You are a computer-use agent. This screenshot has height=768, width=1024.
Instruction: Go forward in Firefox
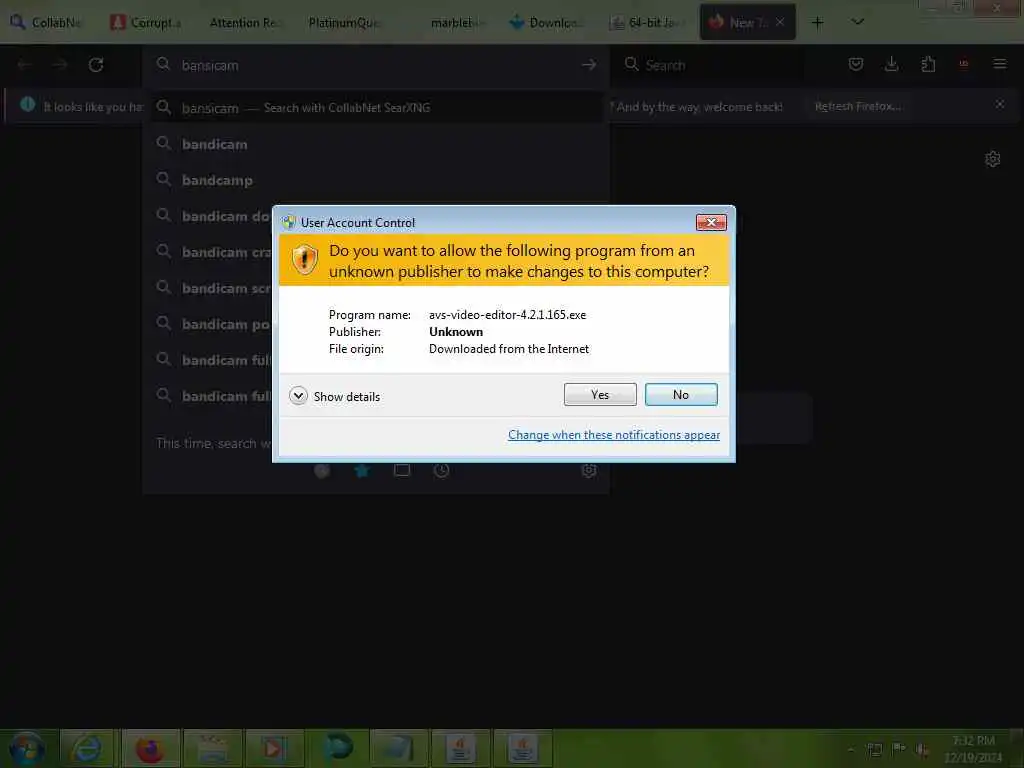click(x=60, y=65)
